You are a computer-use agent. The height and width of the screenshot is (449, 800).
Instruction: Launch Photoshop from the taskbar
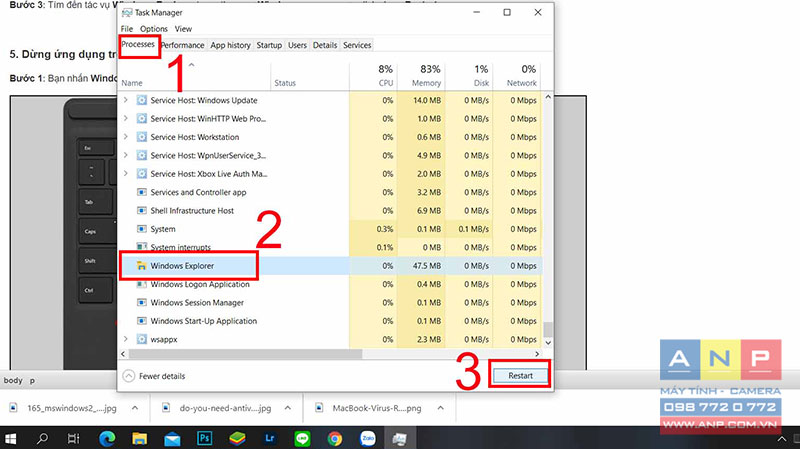(x=205, y=438)
